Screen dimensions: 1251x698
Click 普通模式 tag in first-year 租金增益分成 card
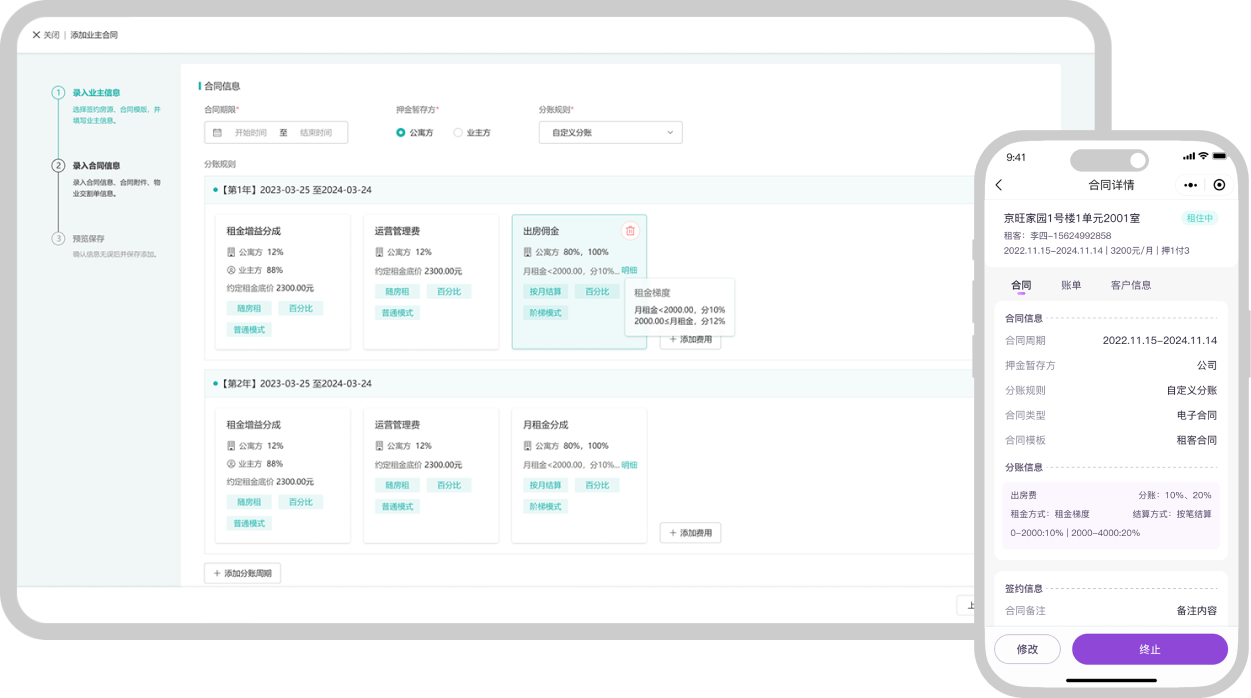(x=249, y=330)
